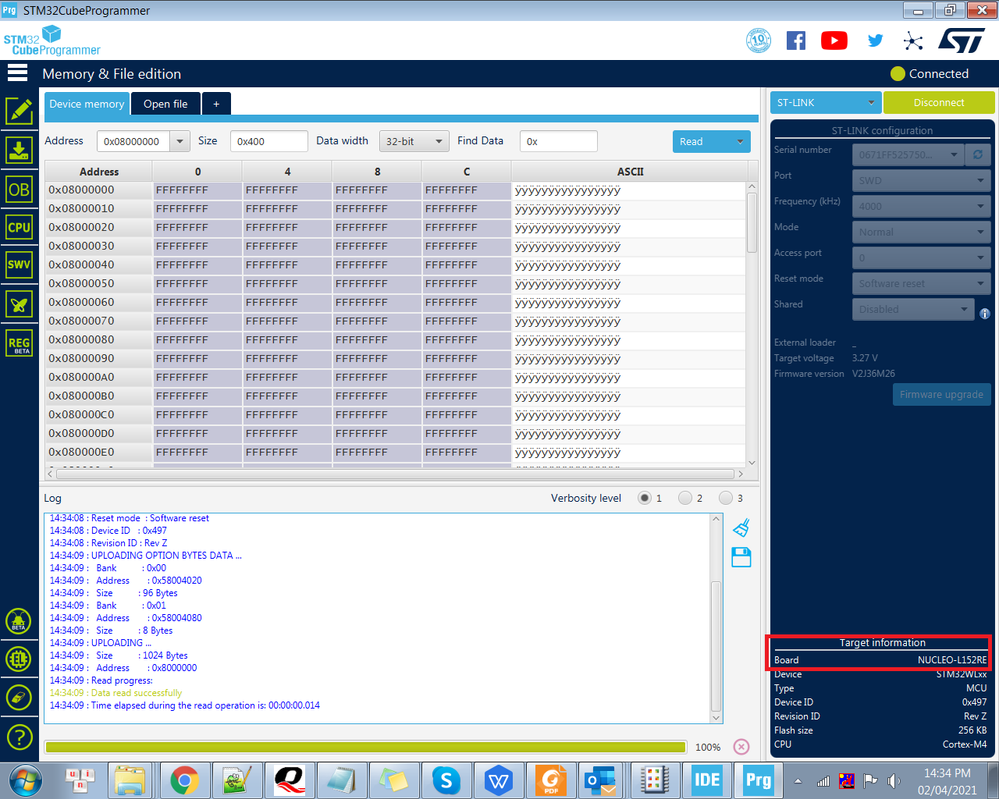Open the Facebook link icon

[796, 41]
